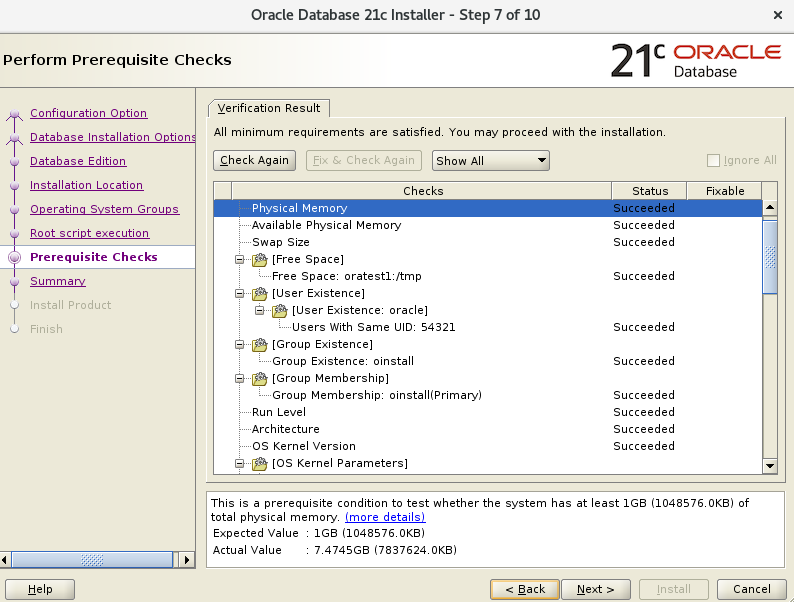794x602 pixels.
Task: Select the Swap Size check row
Action: 488,243
